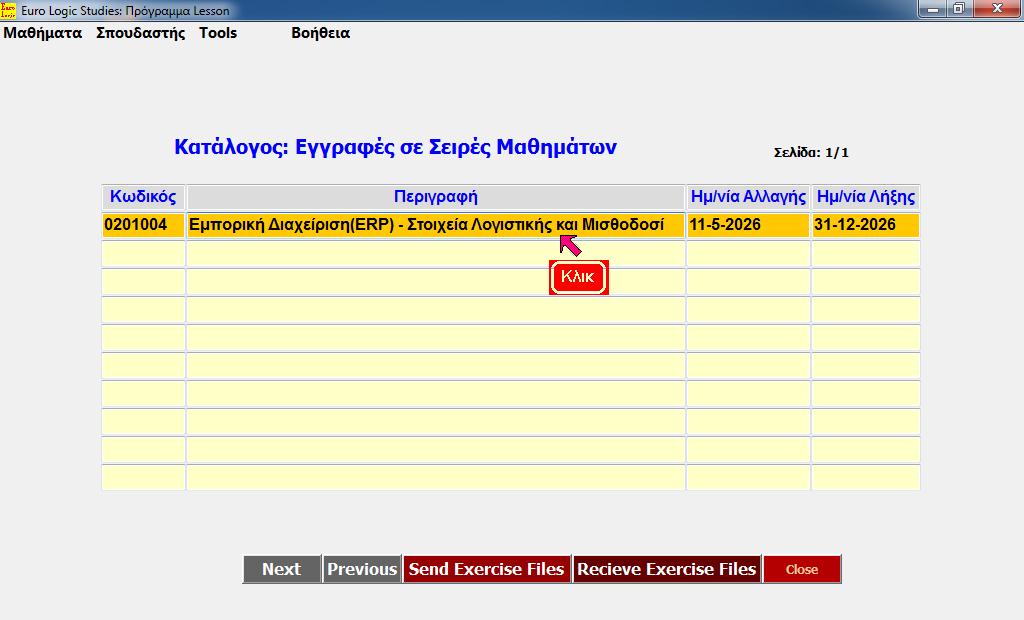This screenshot has width=1024, height=620.
Task: Click the Περιγραφή column header
Action: pos(436,197)
